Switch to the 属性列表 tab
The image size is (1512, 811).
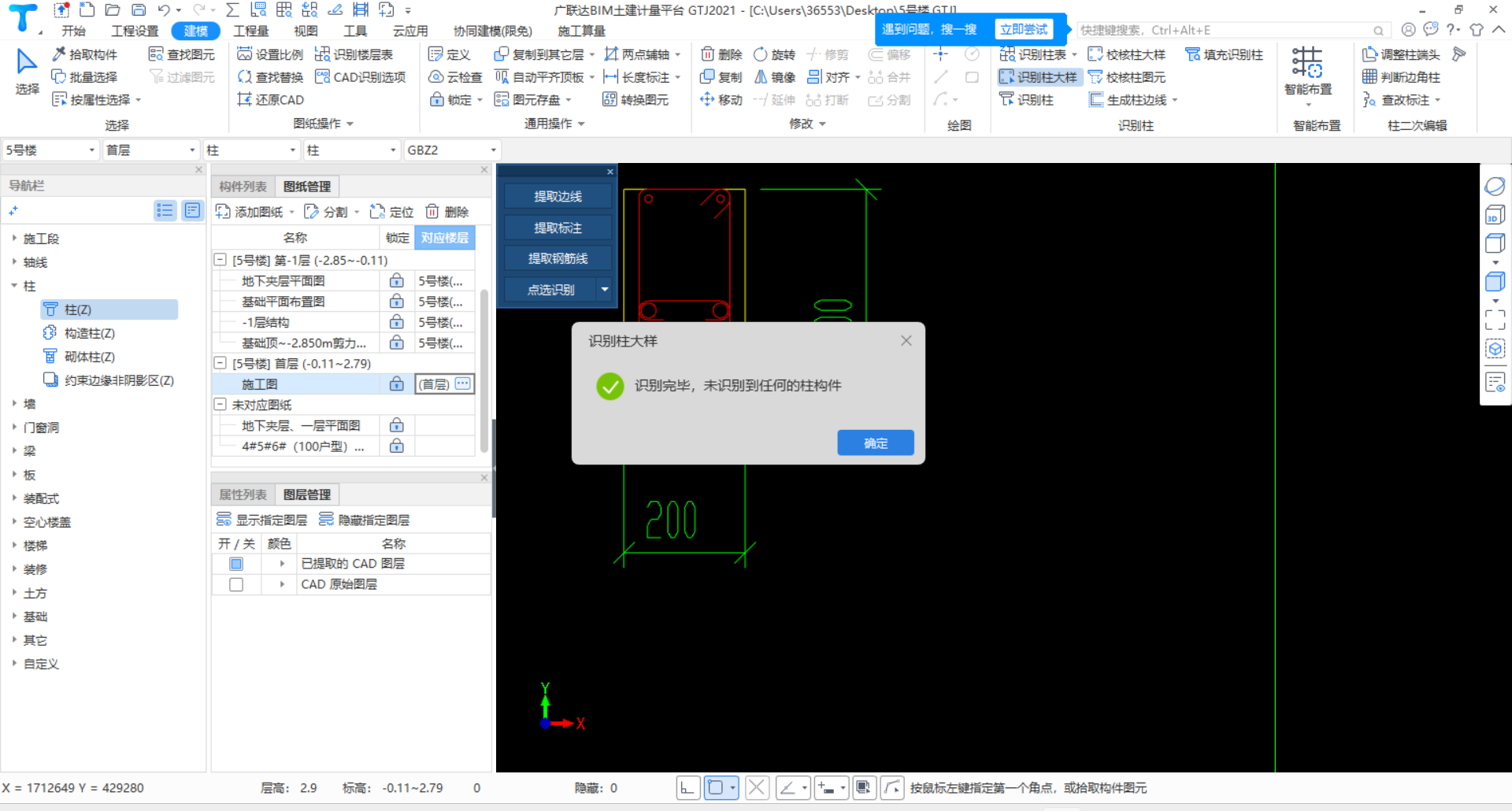coord(243,494)
